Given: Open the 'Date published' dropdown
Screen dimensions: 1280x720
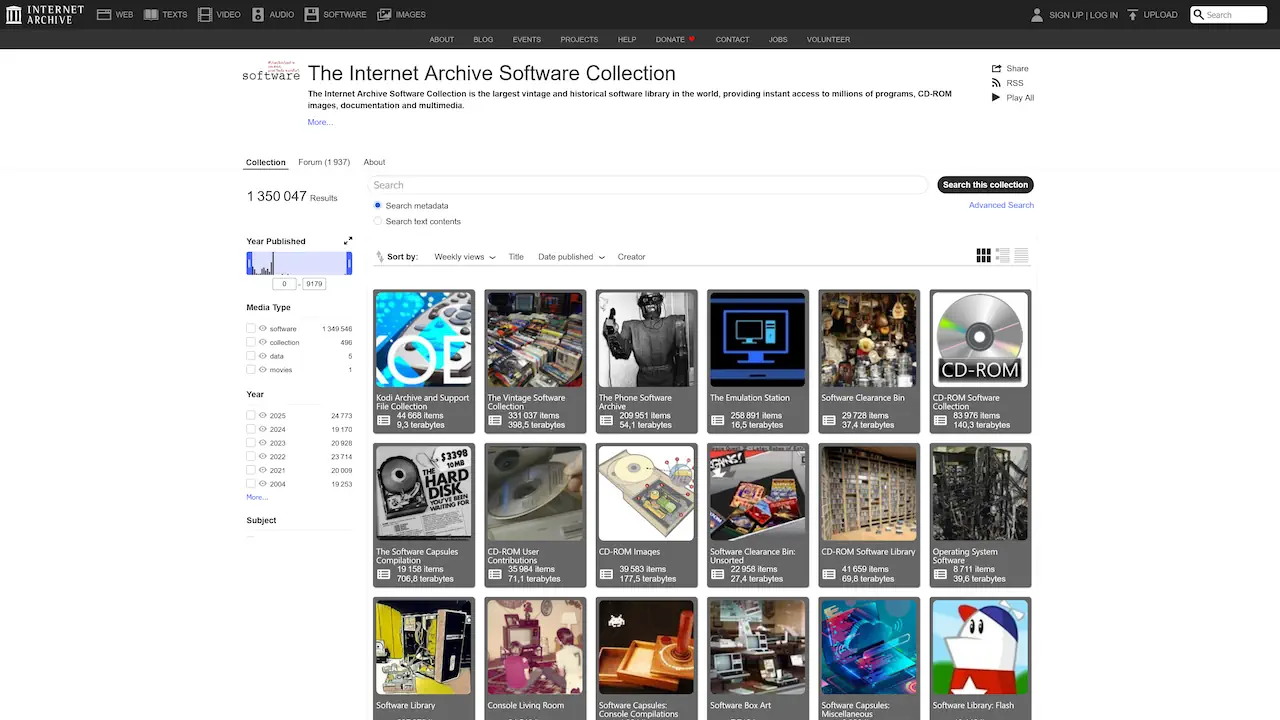Looking at the screenshot, I should [570, 257].
